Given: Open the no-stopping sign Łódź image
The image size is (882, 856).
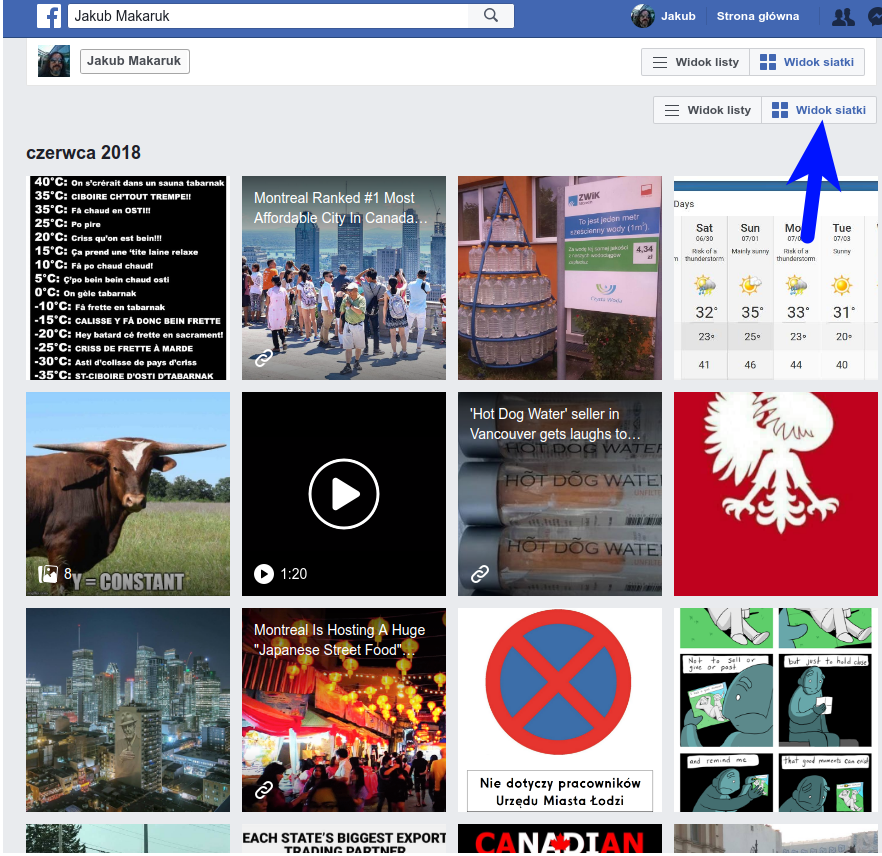Looking at the screenshot, I should 560,710.
